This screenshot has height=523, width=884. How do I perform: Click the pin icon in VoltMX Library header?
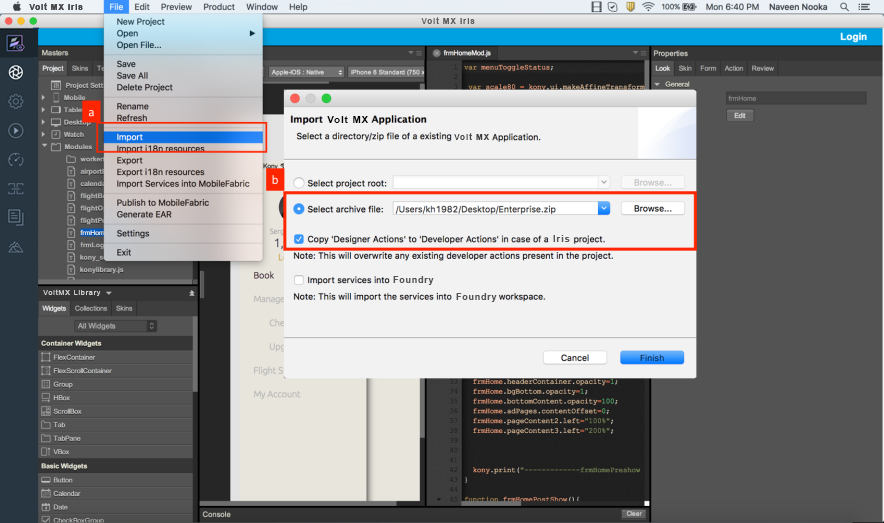click(192, 293)
